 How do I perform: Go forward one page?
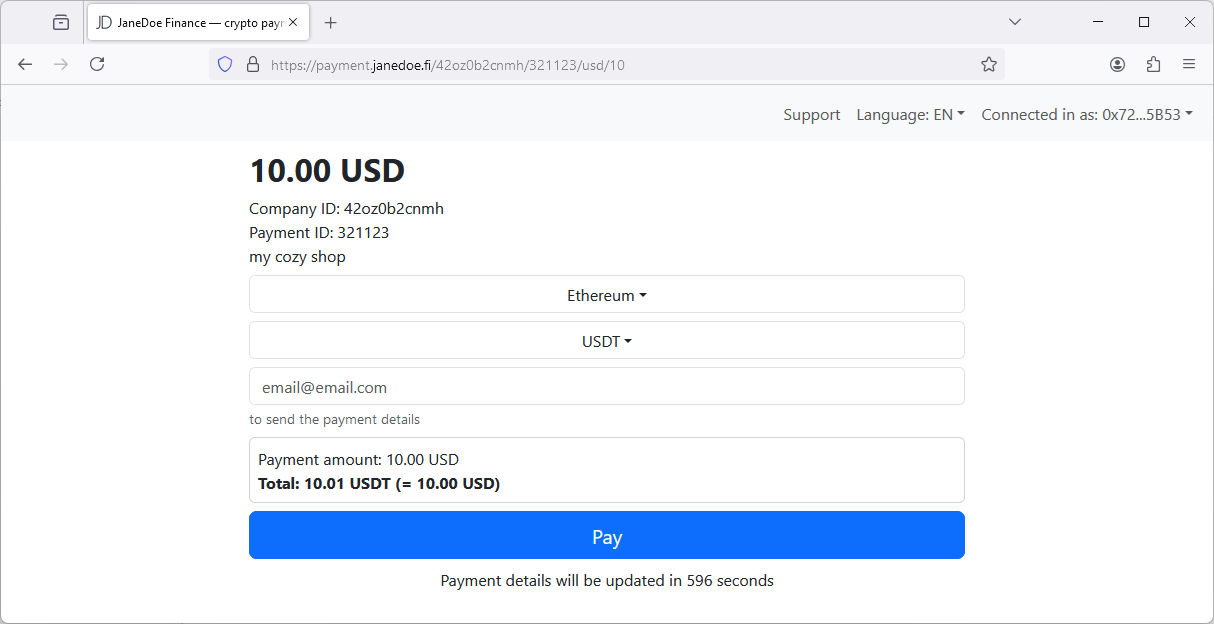click(x=61, y=64)
